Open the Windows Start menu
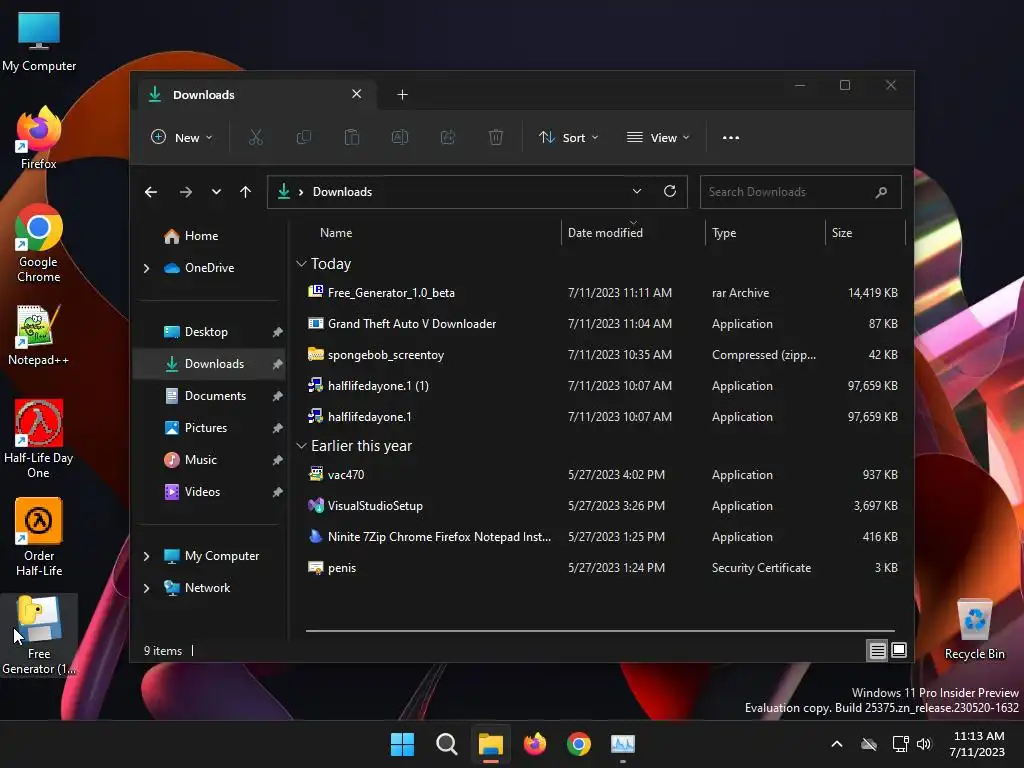The width and height of the screenshot is (1024, 768). tap(402, 744)
